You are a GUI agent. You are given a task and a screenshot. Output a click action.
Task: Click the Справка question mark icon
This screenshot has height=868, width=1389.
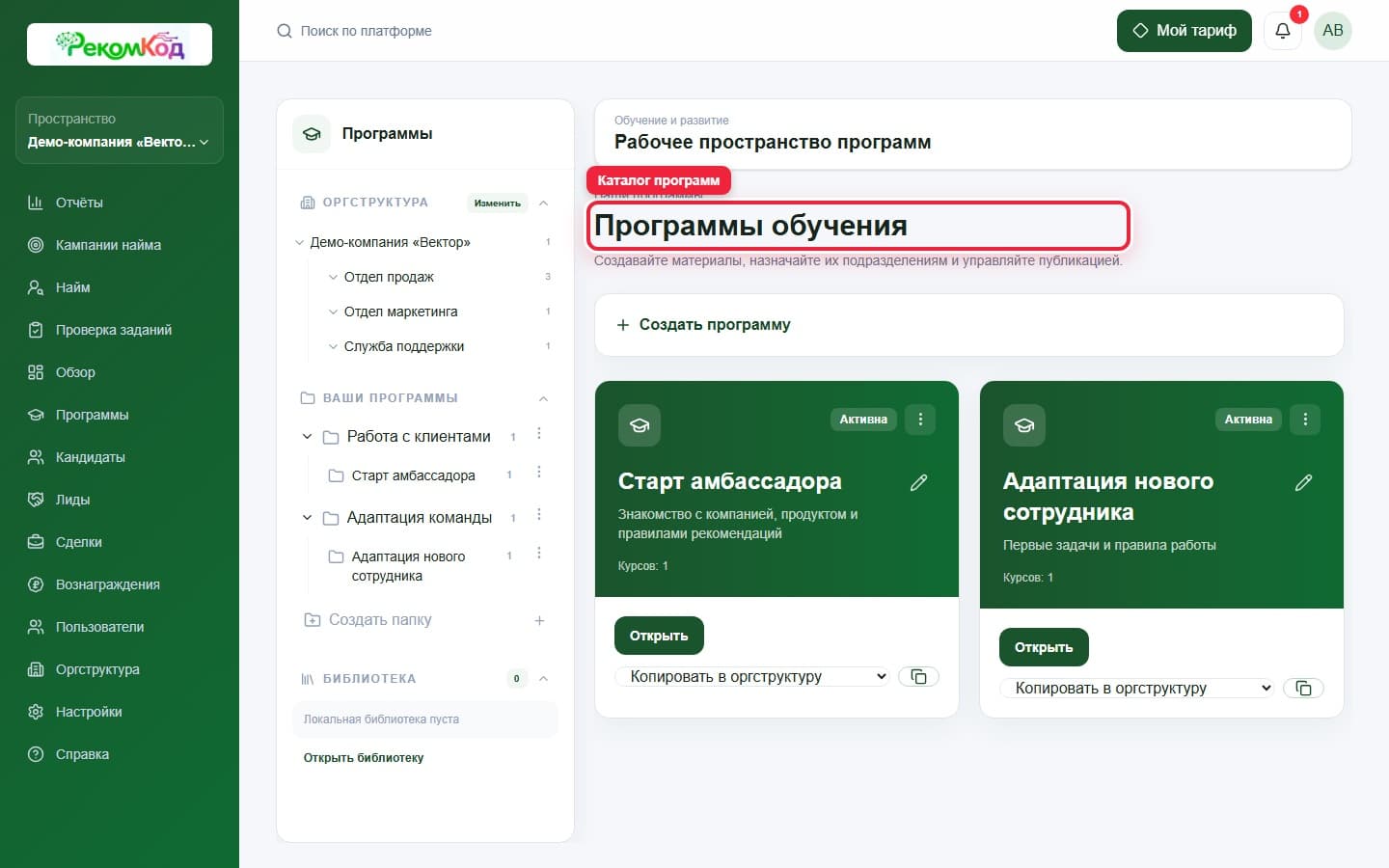click(36, 754)
